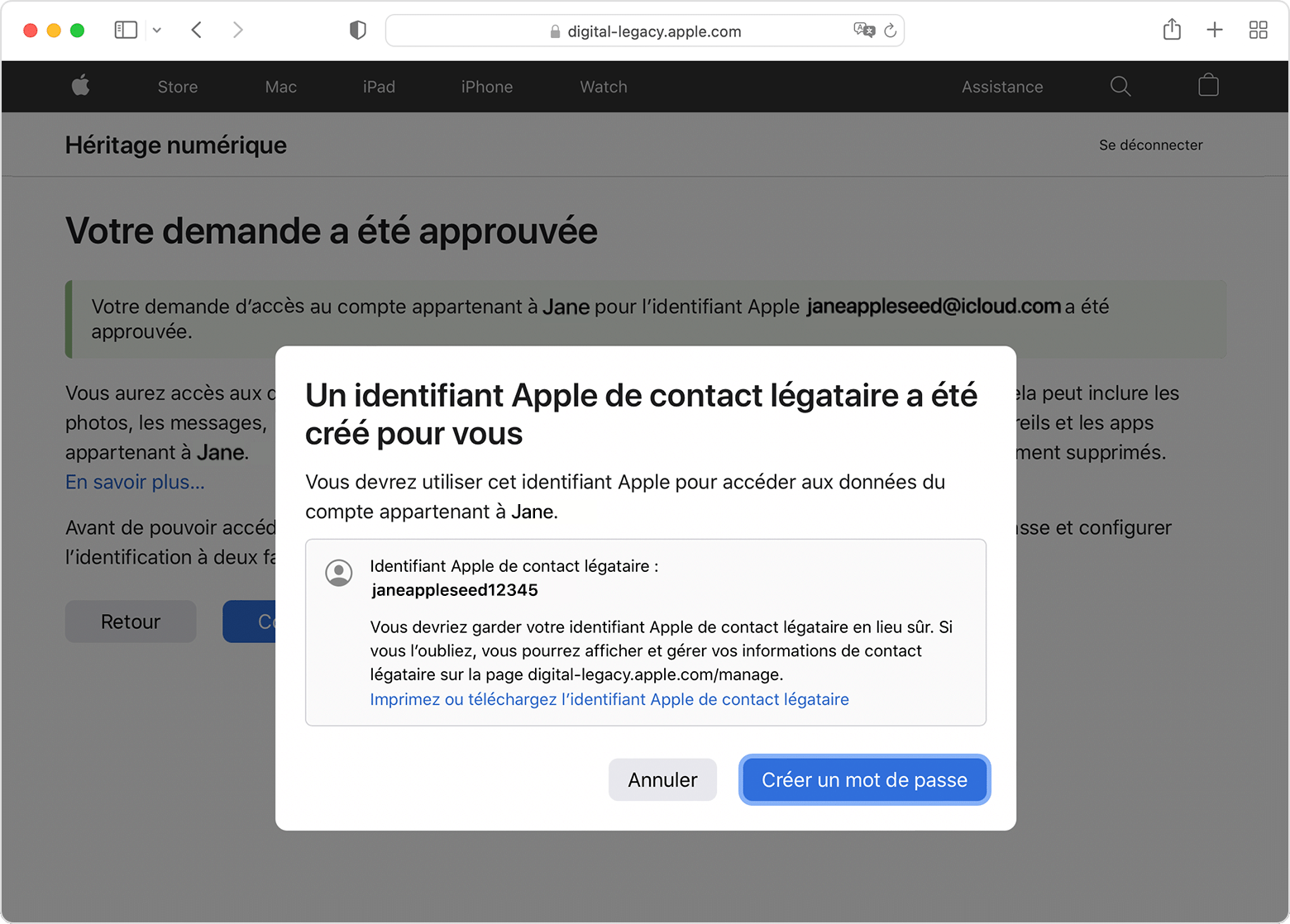The width and height of the screenshot is (1290, 924).
Task: Open the shopping bag icon
Action: pos(1209,85)
